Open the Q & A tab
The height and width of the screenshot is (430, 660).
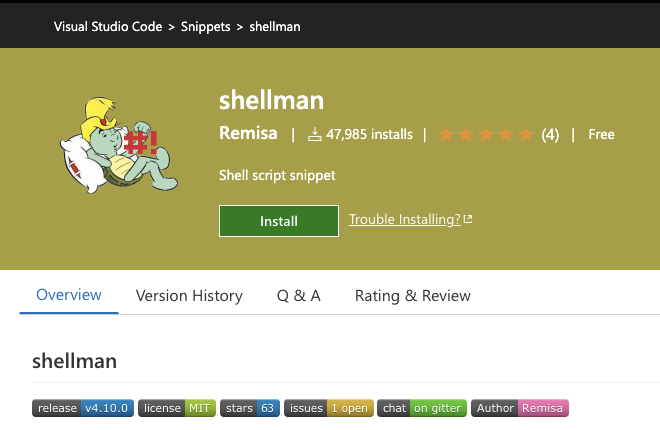tap(299, 295)
